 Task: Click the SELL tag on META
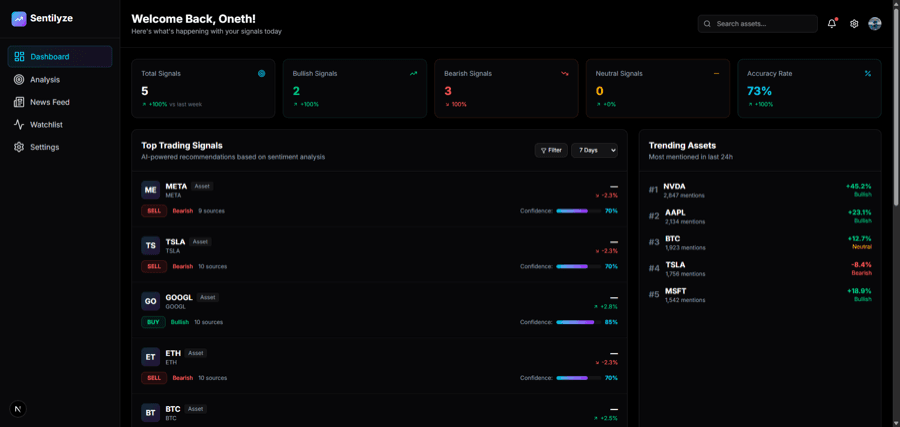(x=154, y=211)
